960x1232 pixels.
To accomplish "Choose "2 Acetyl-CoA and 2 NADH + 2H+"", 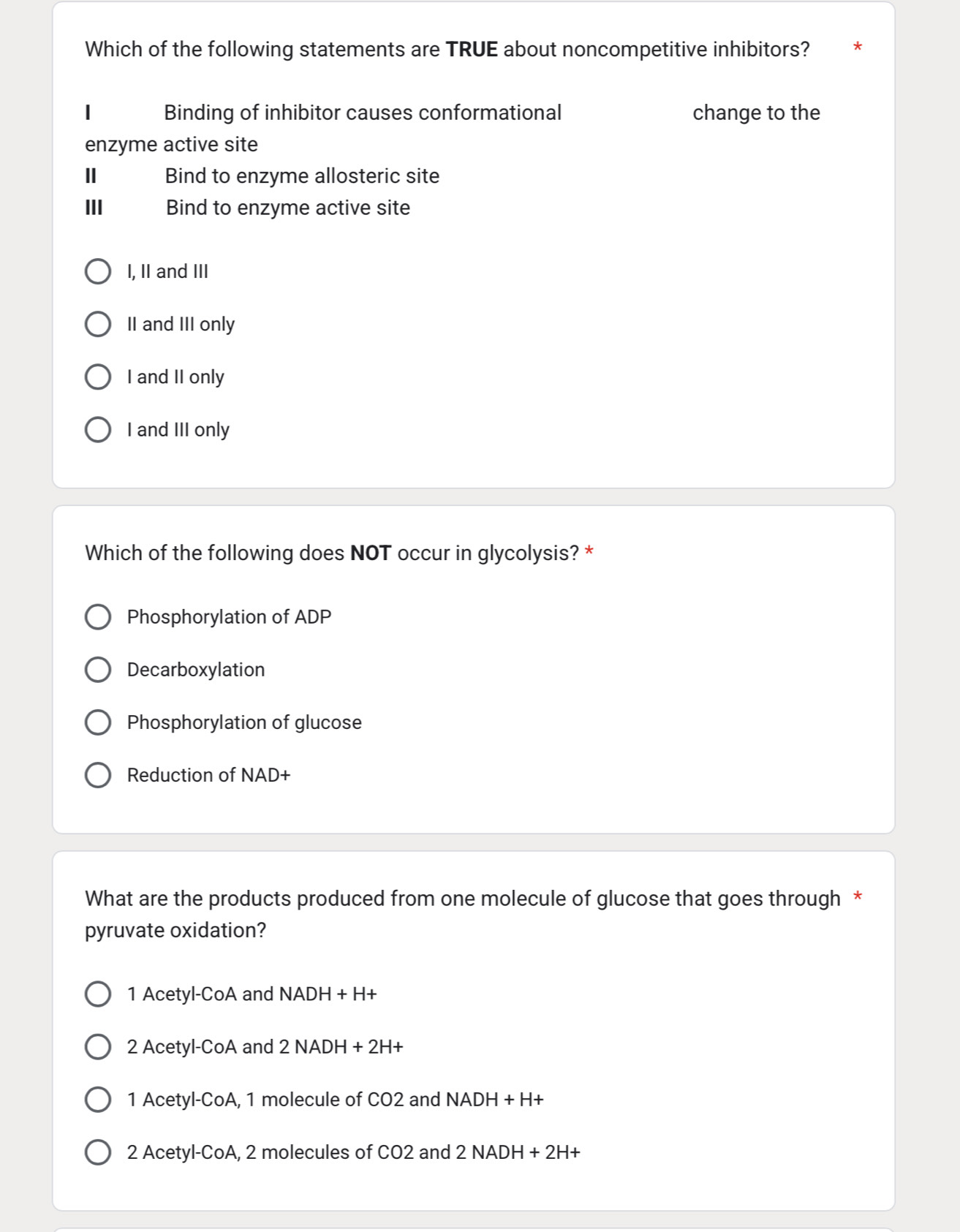I will click(x=99, y=1046).
